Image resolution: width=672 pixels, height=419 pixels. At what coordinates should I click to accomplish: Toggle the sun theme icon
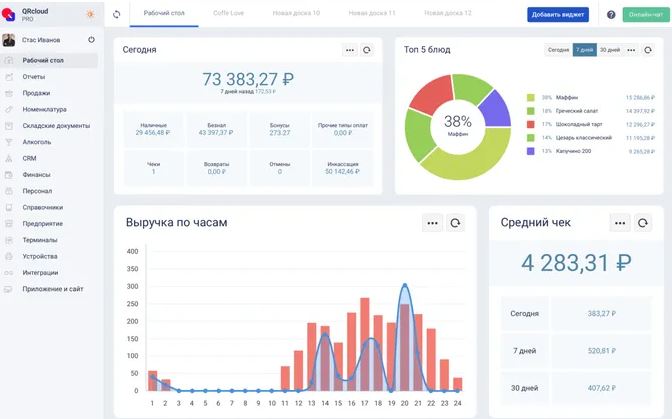[90, 14]
